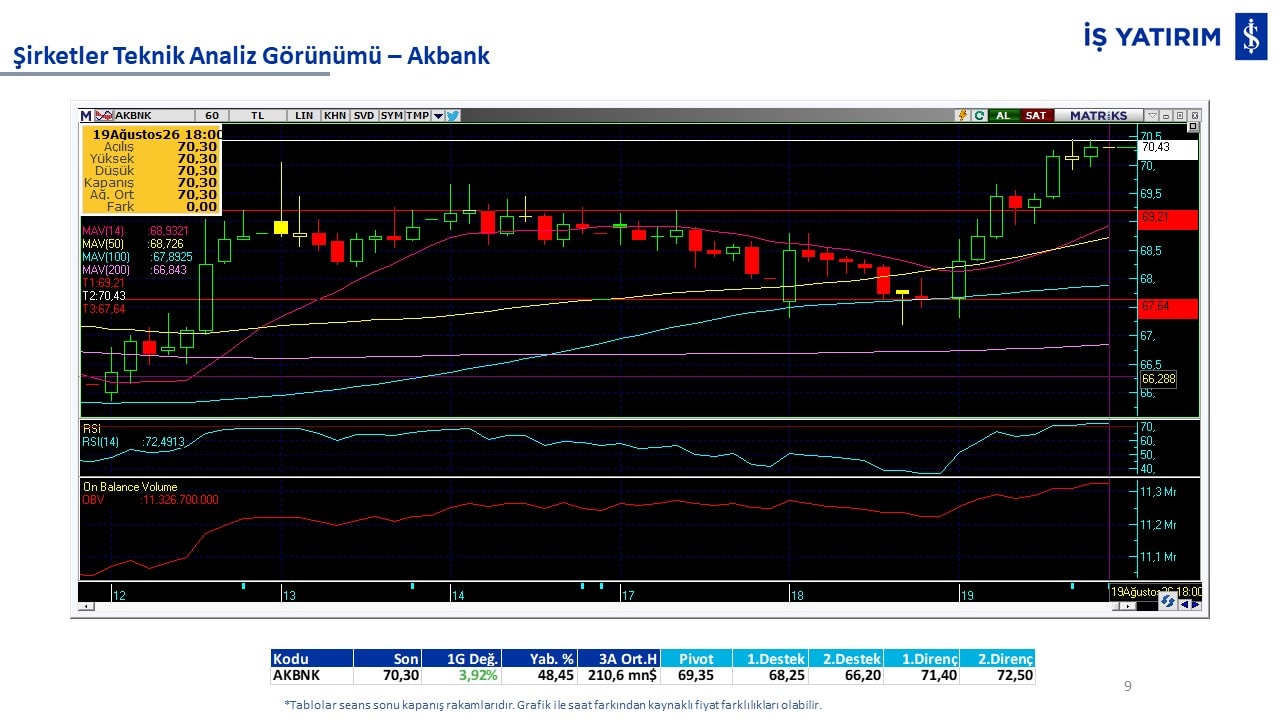Click the OBV value 11.326.700.000
Viewport: 1280px width, 720px height.
tap(180, 500)
